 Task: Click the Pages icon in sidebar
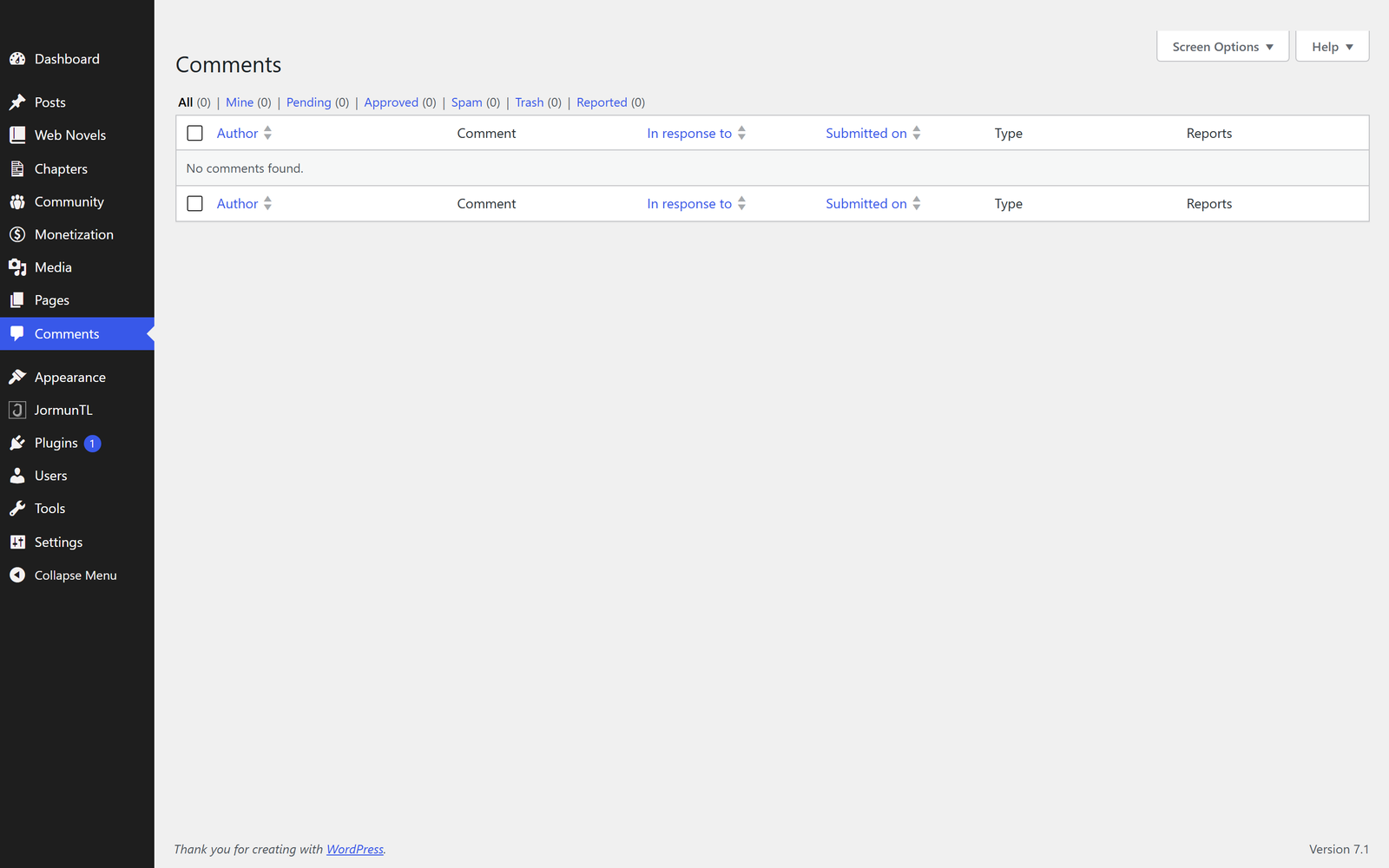pos(17,300)
